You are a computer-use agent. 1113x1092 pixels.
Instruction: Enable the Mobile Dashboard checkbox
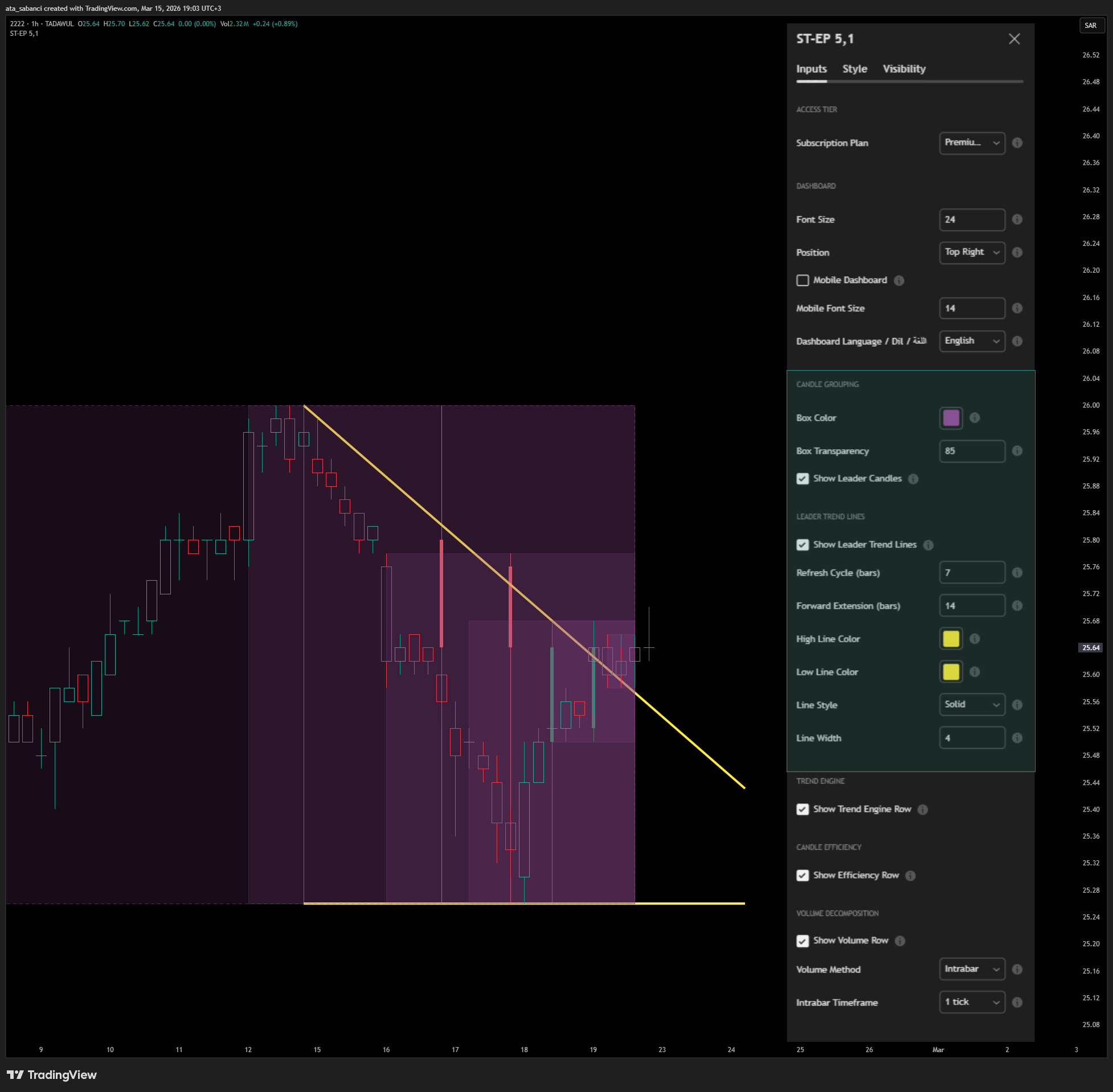[x=803, y=280]
